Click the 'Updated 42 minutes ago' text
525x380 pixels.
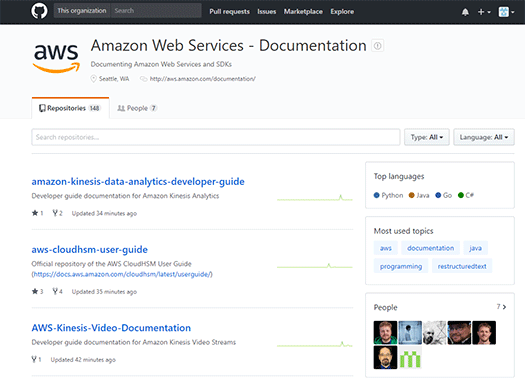pyautogui.click(x=83, y=360)
